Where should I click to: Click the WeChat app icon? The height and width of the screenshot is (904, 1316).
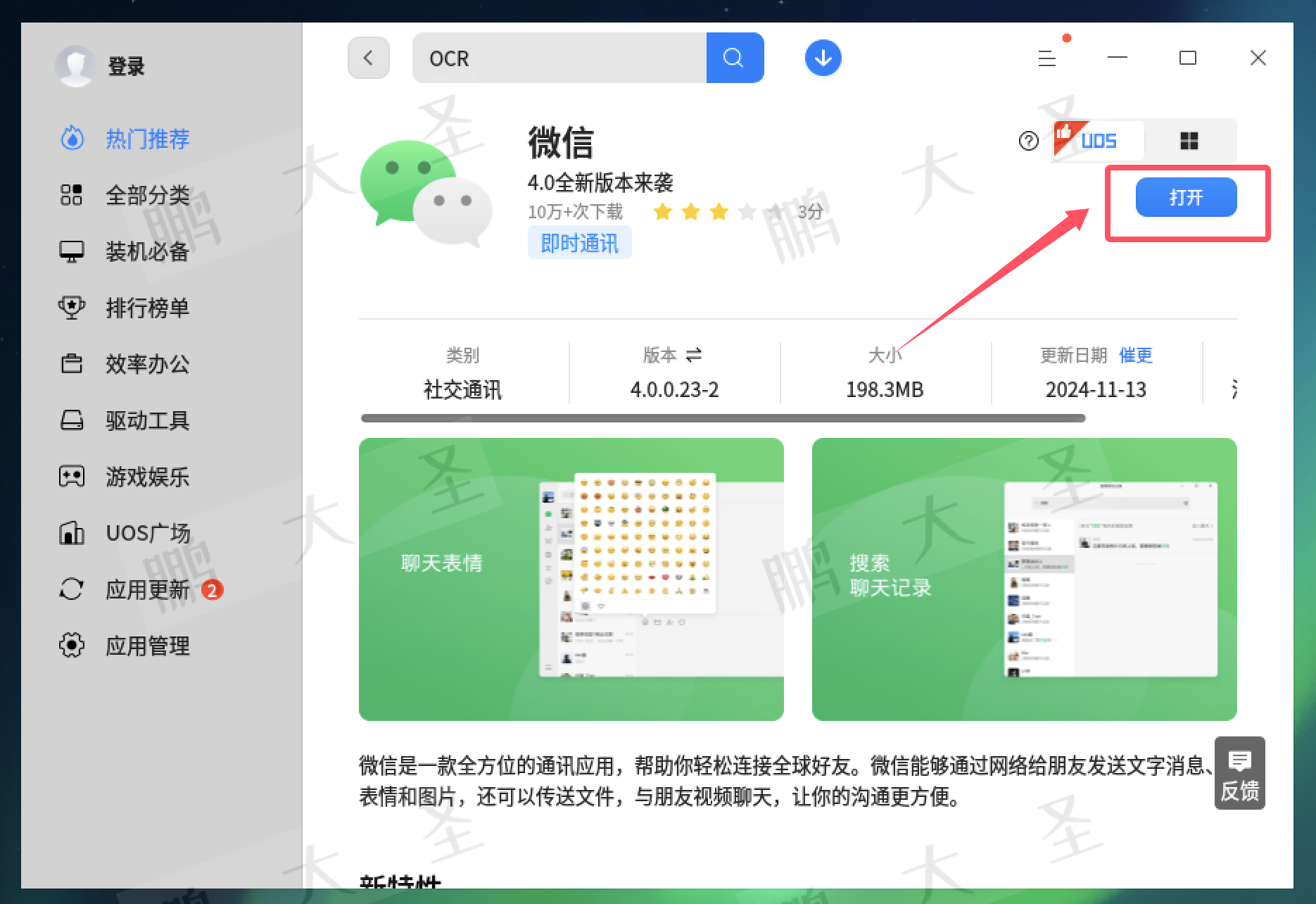point(426,192)
